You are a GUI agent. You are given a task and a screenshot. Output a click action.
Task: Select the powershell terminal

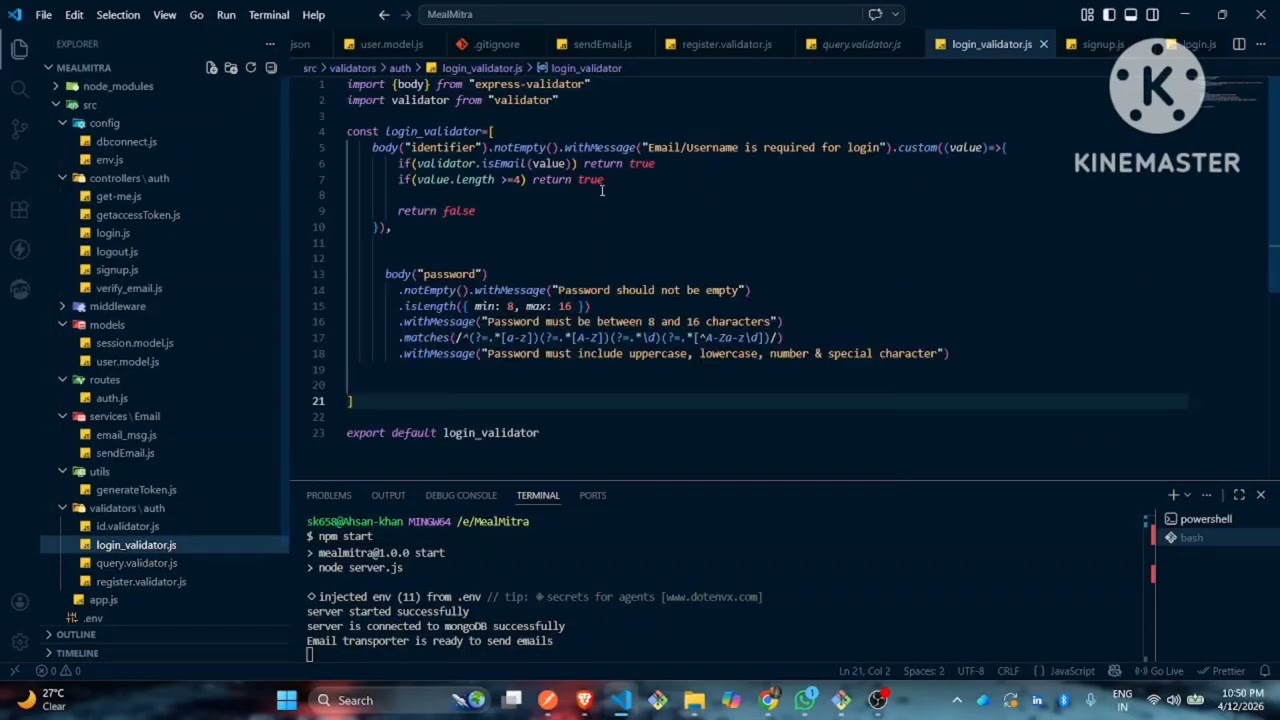(x=1205, y=519)
